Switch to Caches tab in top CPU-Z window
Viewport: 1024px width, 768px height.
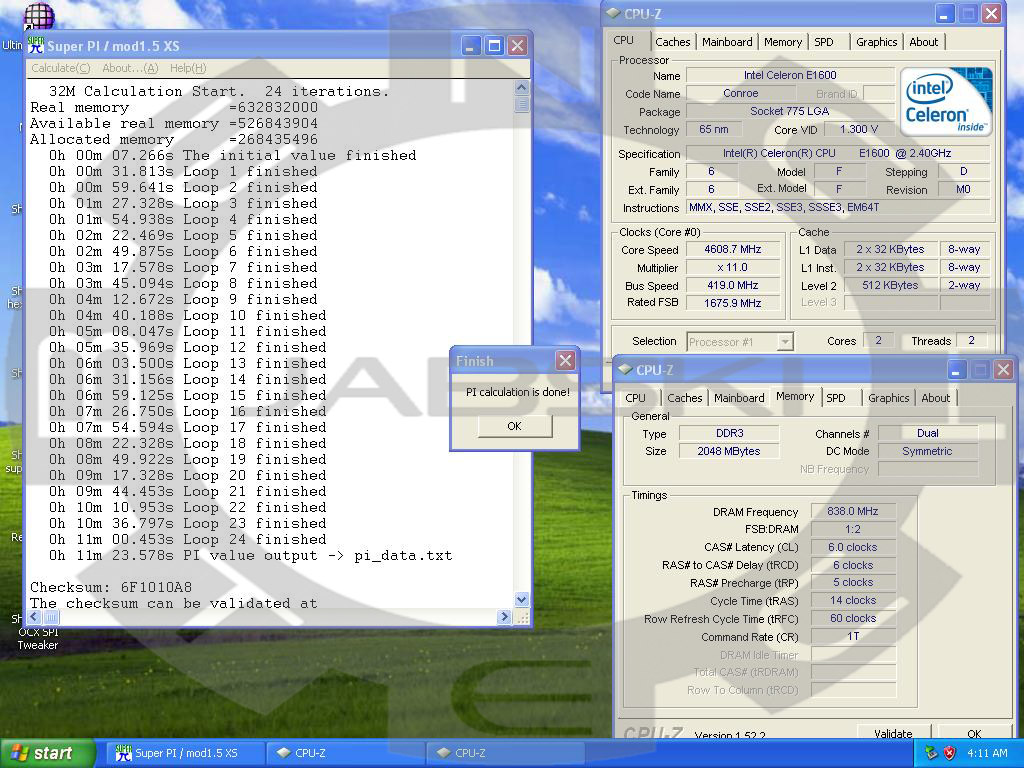[x=673, y=42]
